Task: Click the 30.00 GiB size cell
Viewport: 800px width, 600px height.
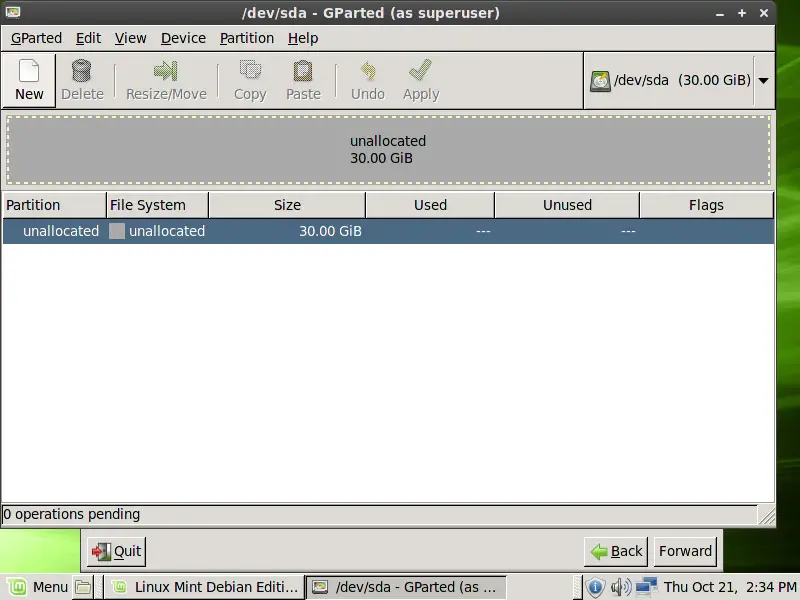Action: click(330, 231)
